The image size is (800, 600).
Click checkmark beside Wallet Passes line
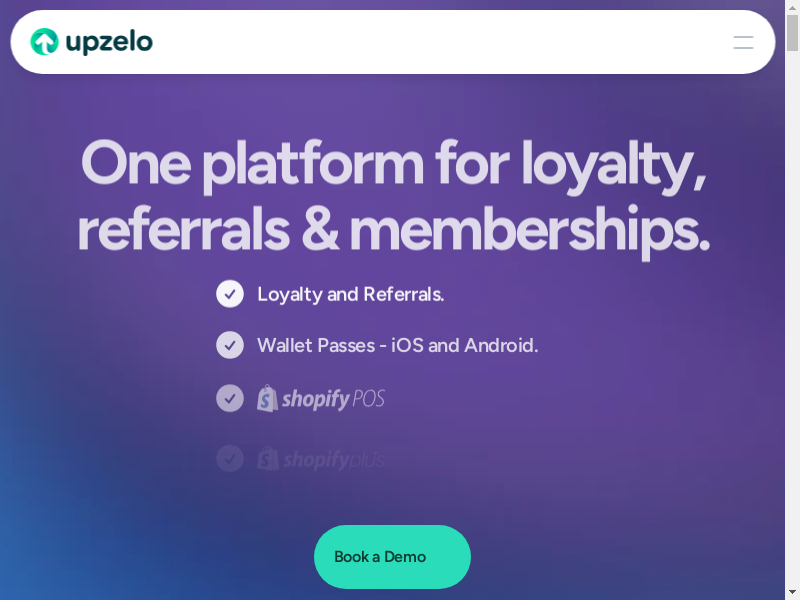pyautogui.click(x=230, y=345)
